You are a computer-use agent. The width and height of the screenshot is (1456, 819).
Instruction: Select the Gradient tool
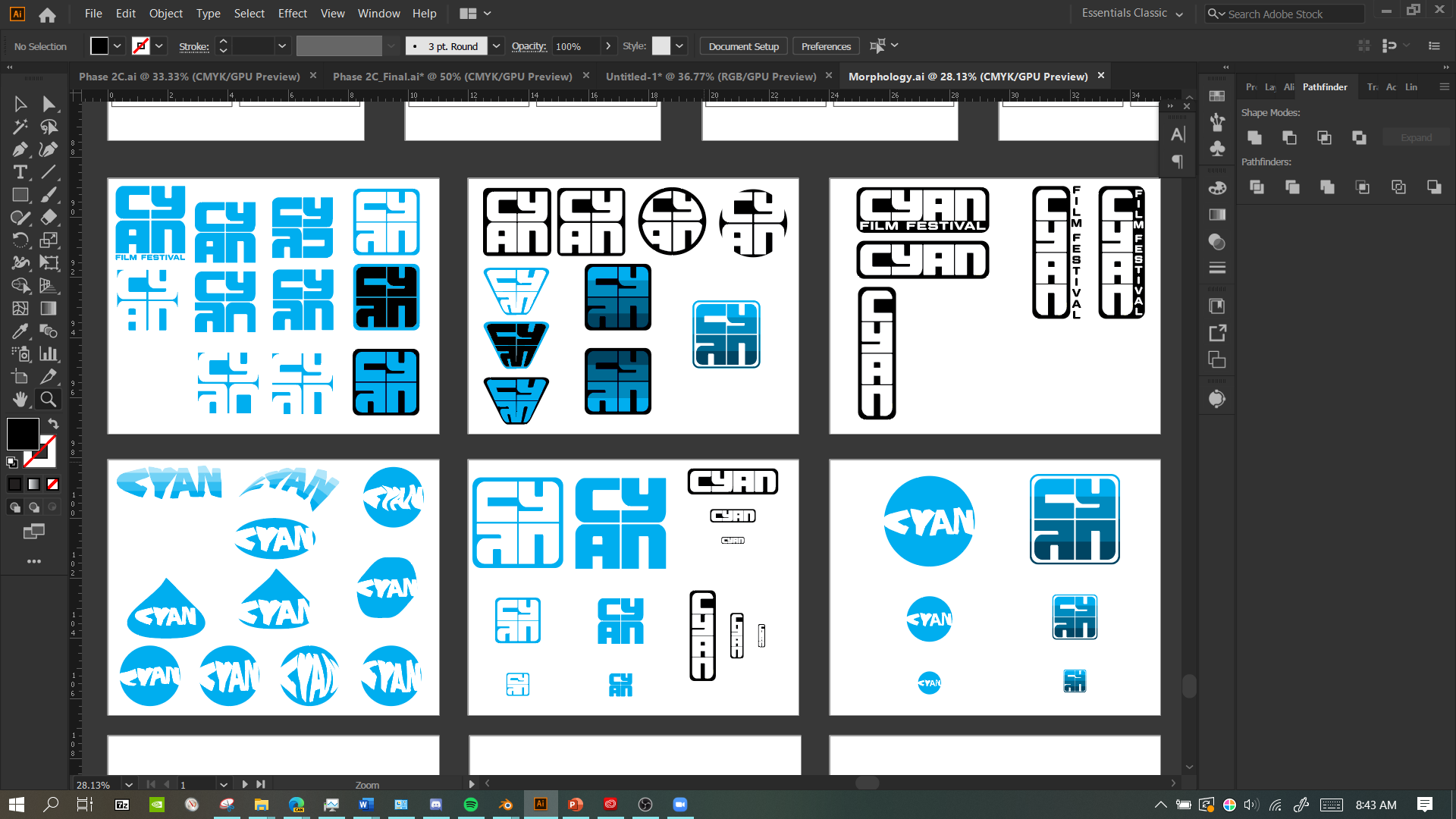[49, 309]
